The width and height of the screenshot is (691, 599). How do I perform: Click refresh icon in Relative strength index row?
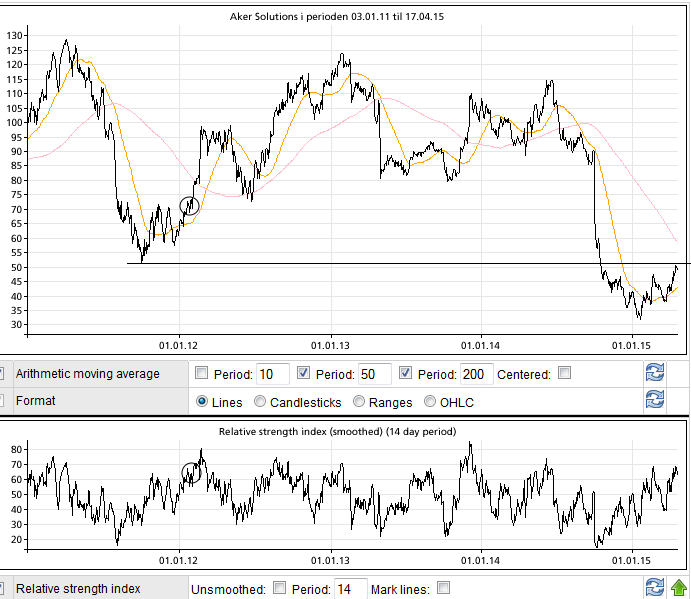pyautogui.click(x=655, y=588)
